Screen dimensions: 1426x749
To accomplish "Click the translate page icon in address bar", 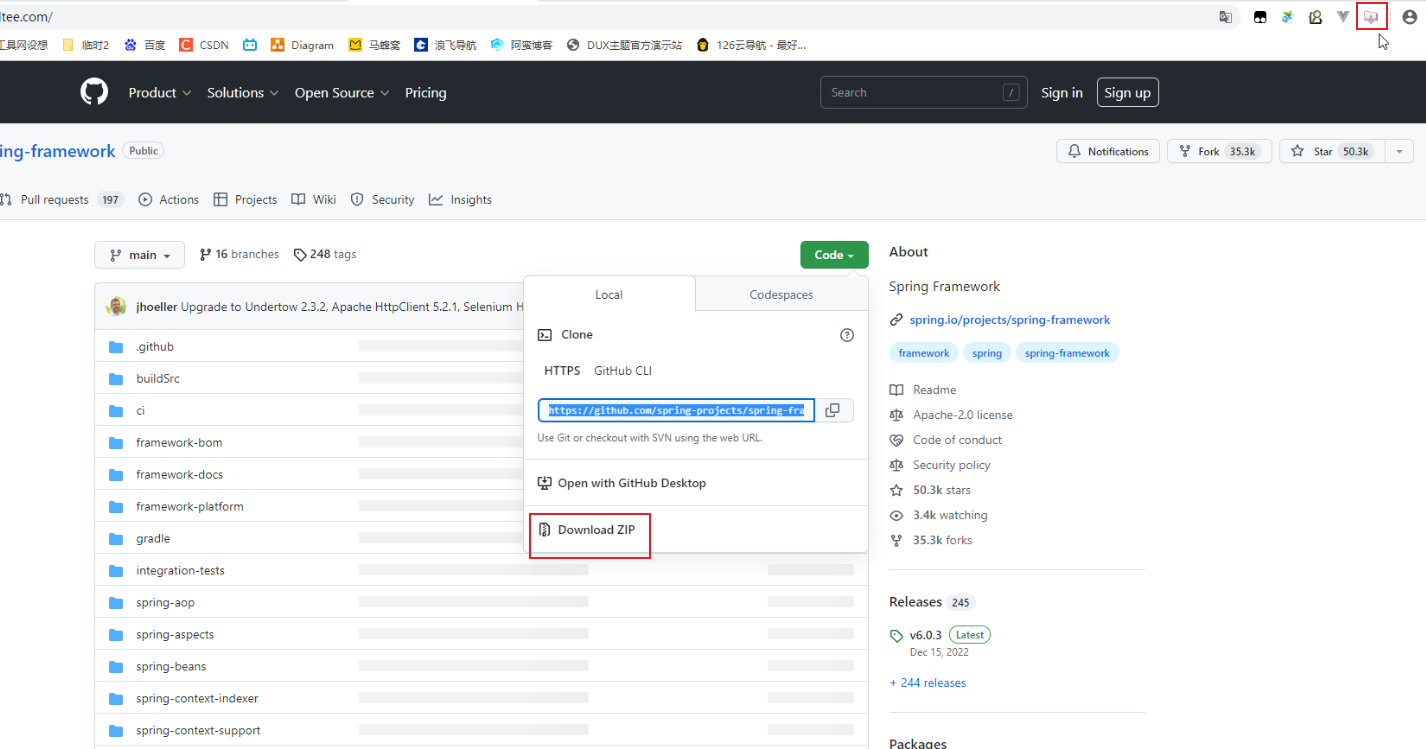I will point(1225,17).
